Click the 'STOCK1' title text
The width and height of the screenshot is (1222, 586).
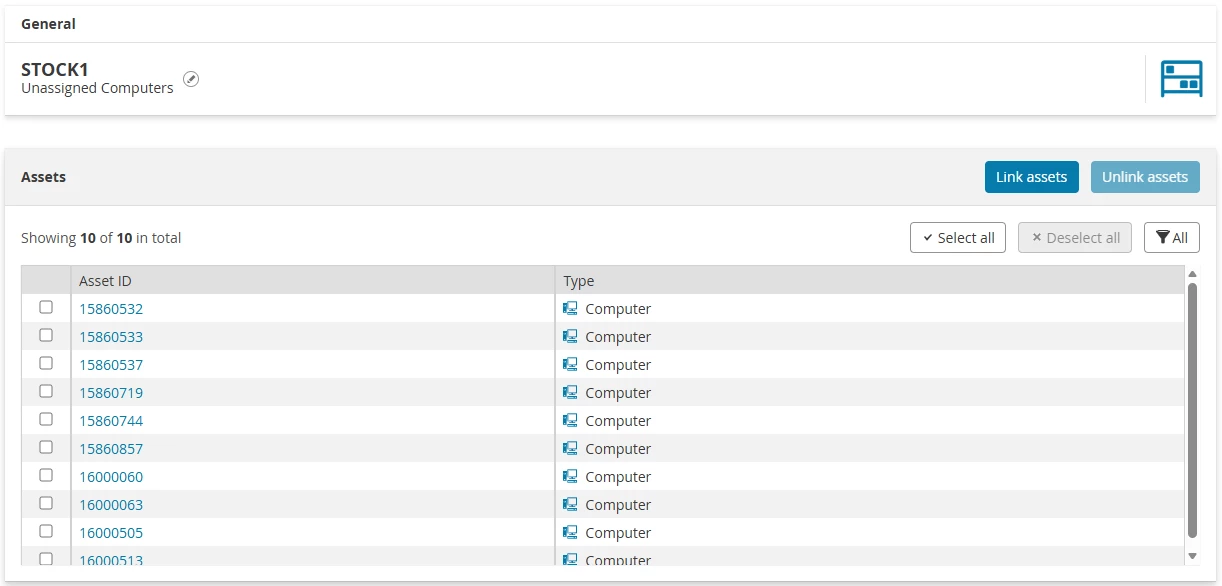point(55,70)
